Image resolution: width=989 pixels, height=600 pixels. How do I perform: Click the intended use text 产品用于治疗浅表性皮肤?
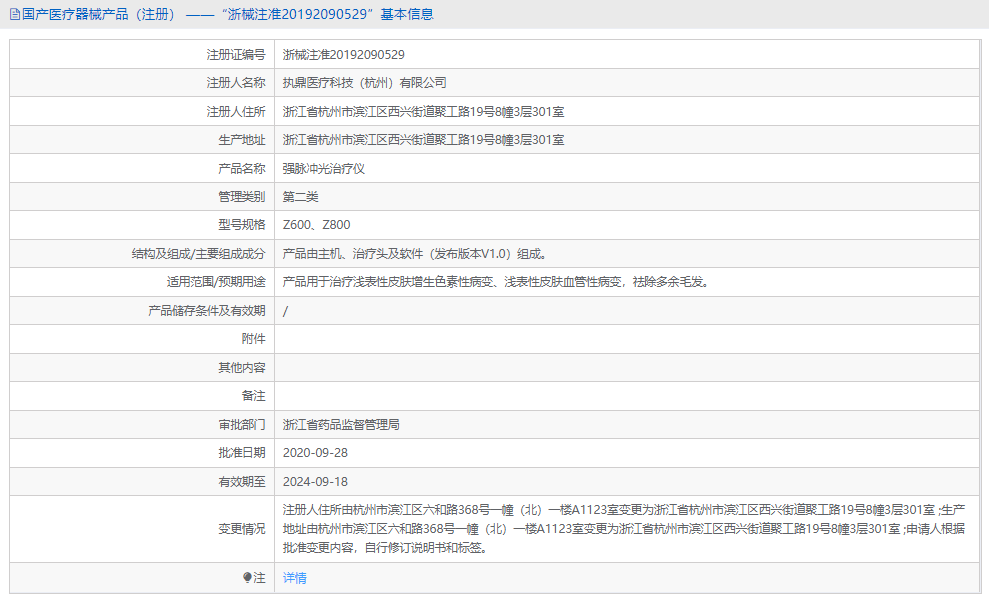497,282
